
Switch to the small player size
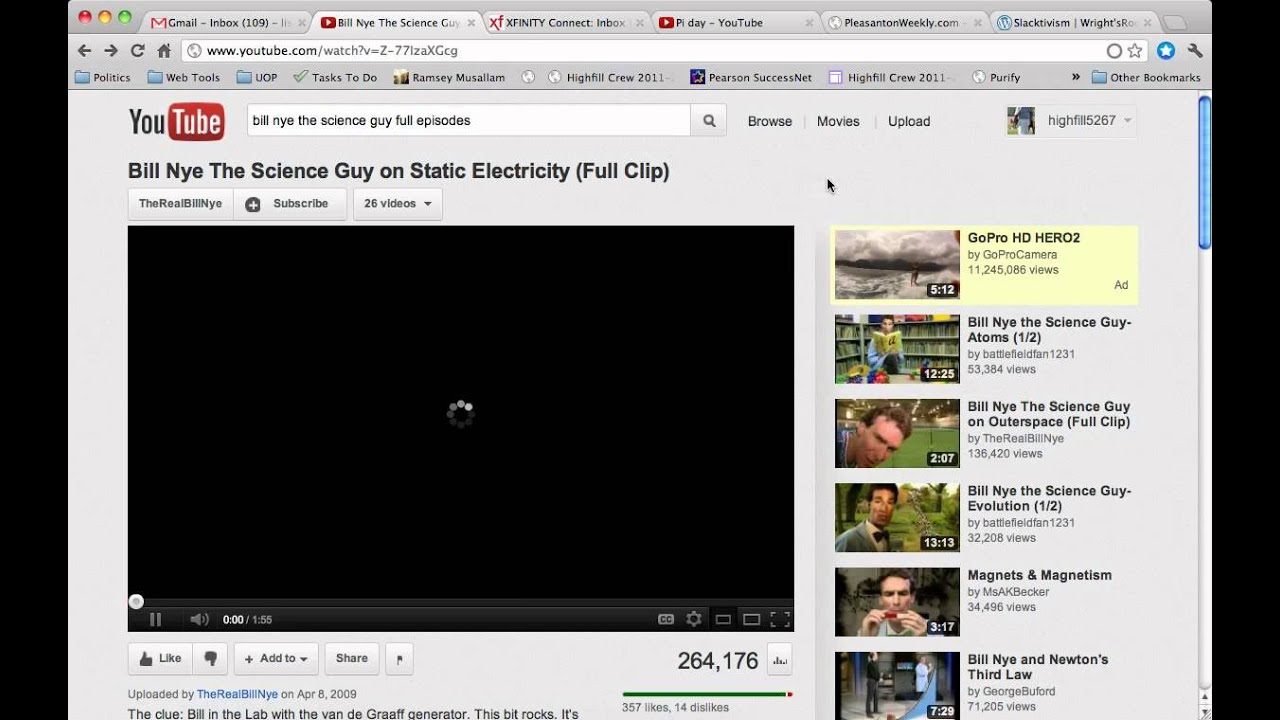pos(723,619)
